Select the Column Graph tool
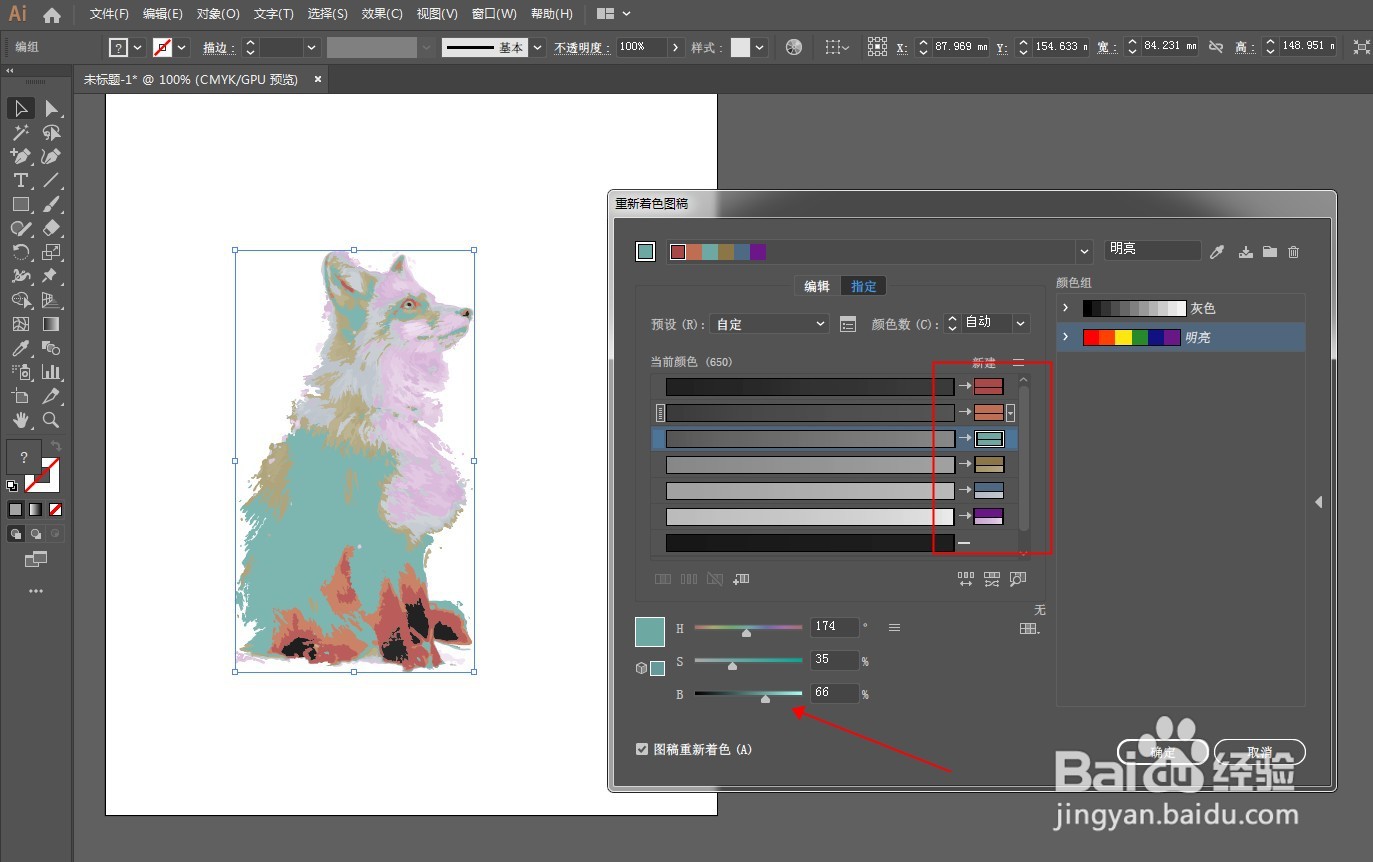Screen dimensions: 1373x862 tap(51, 372)
